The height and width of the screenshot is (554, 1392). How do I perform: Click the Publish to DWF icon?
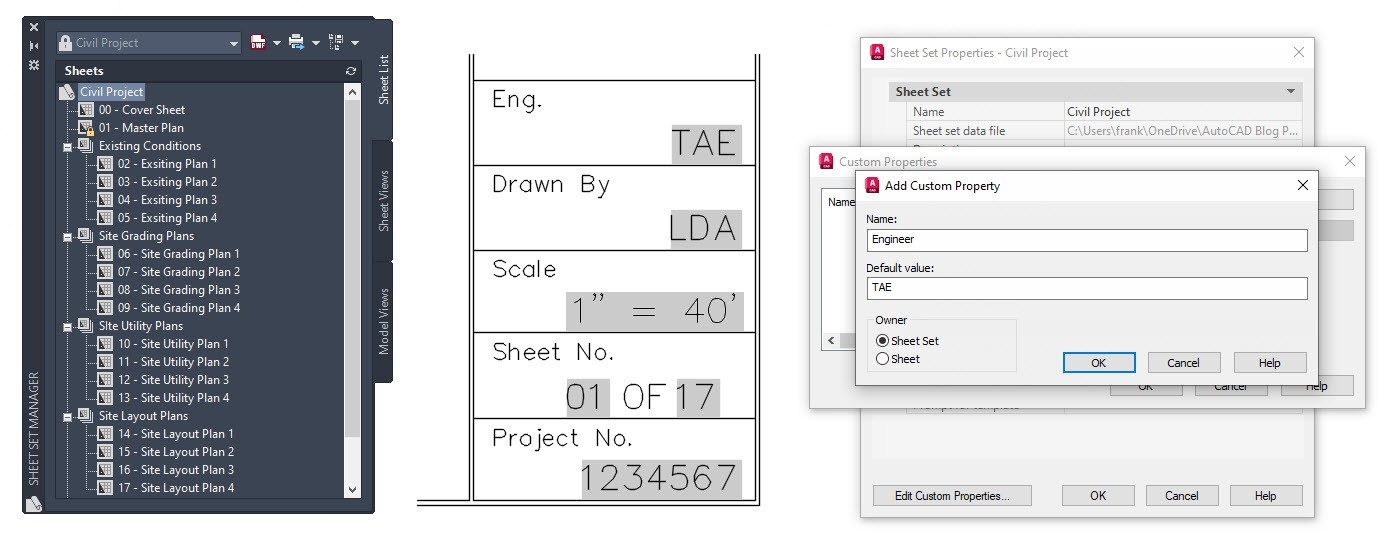pos(258,42)
